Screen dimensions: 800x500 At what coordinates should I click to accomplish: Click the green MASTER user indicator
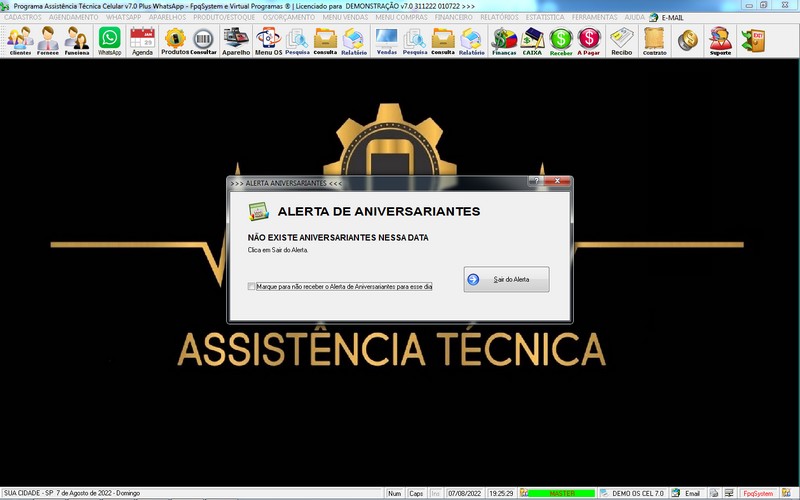[561, 493]
